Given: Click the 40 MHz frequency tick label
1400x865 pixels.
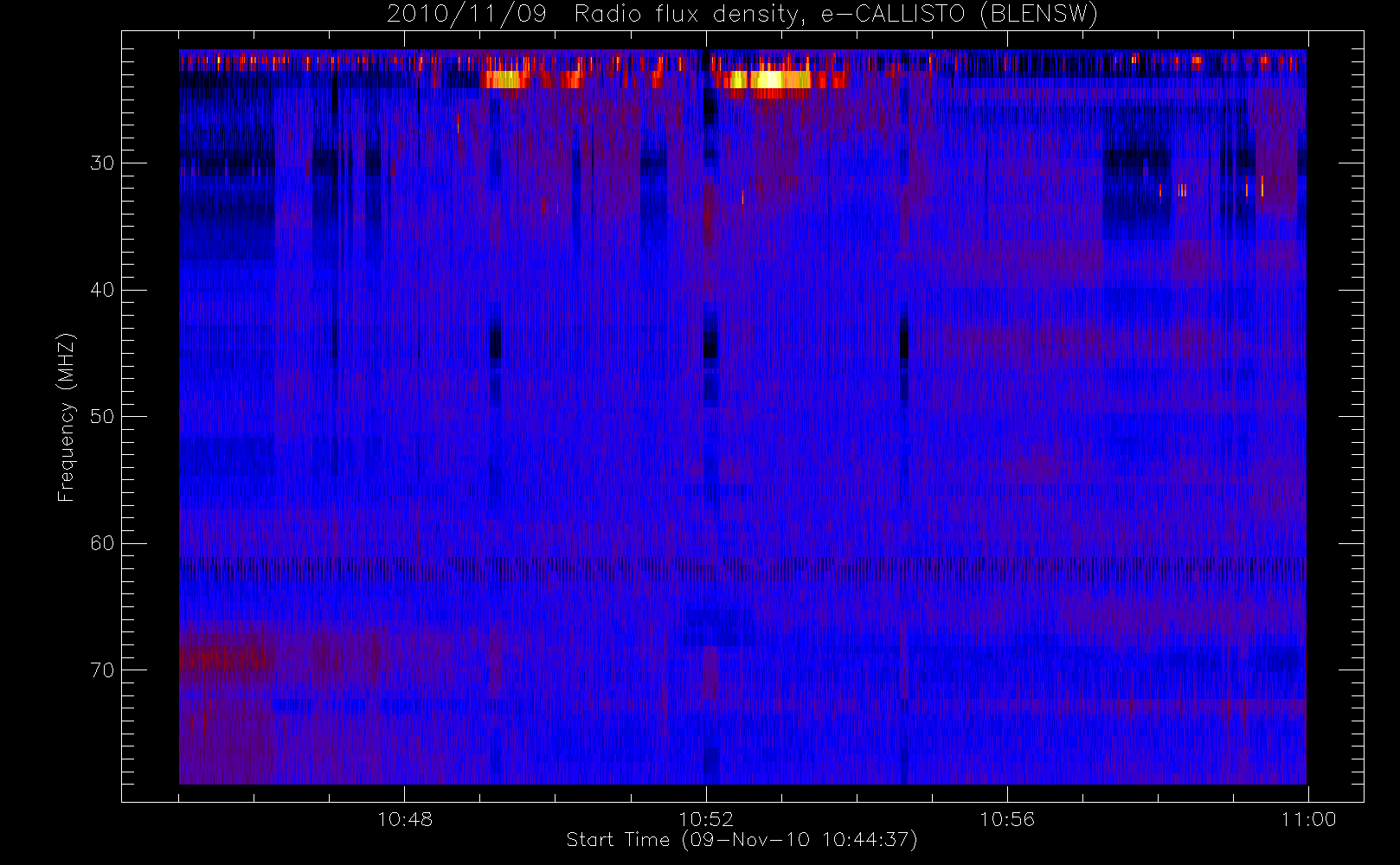Looking at the screenshot, I should [102, 290].
